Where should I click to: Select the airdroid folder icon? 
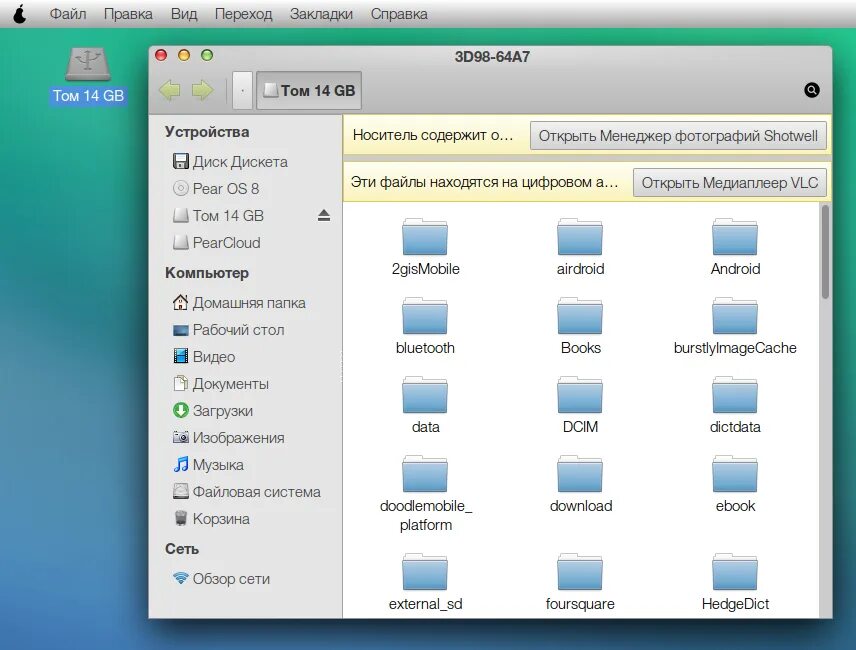coord(580,237)
